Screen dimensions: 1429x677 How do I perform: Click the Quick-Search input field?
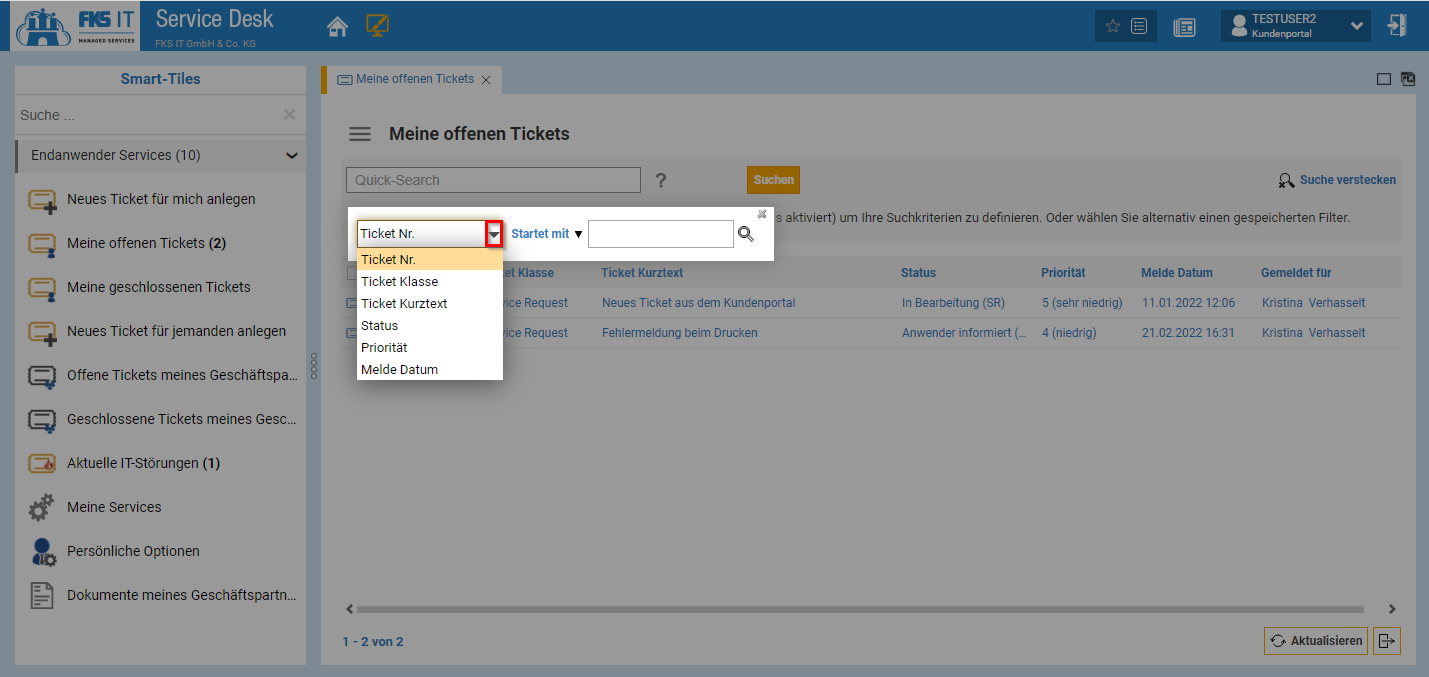[x=493, y=180]
